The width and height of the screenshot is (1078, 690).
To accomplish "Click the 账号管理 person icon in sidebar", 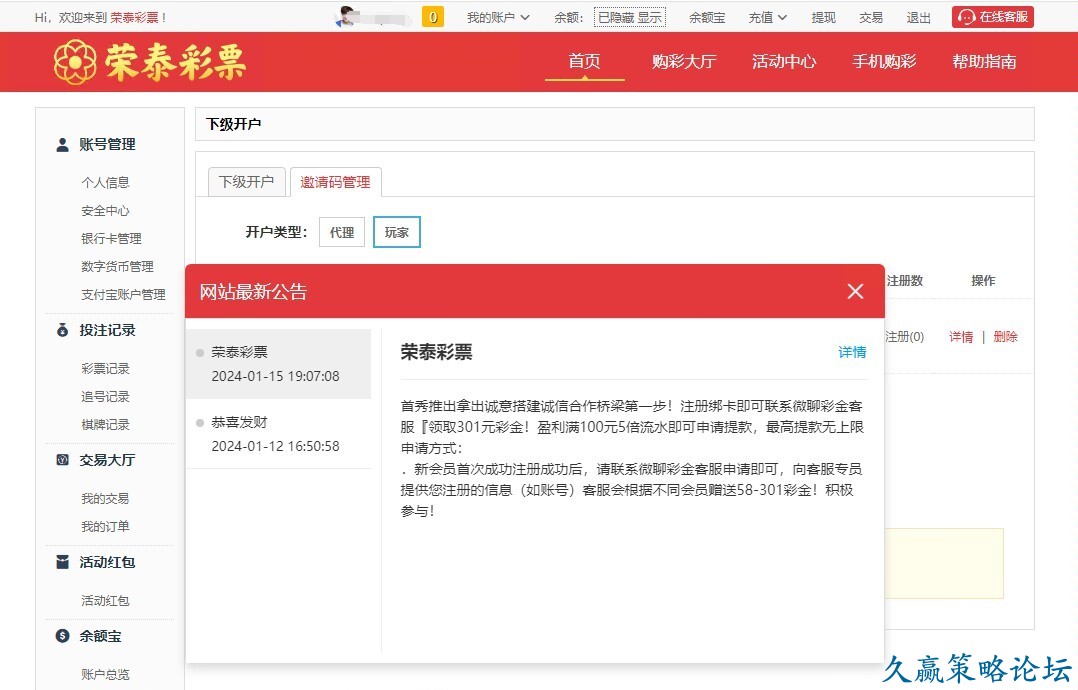I will (x=62, y=144).
